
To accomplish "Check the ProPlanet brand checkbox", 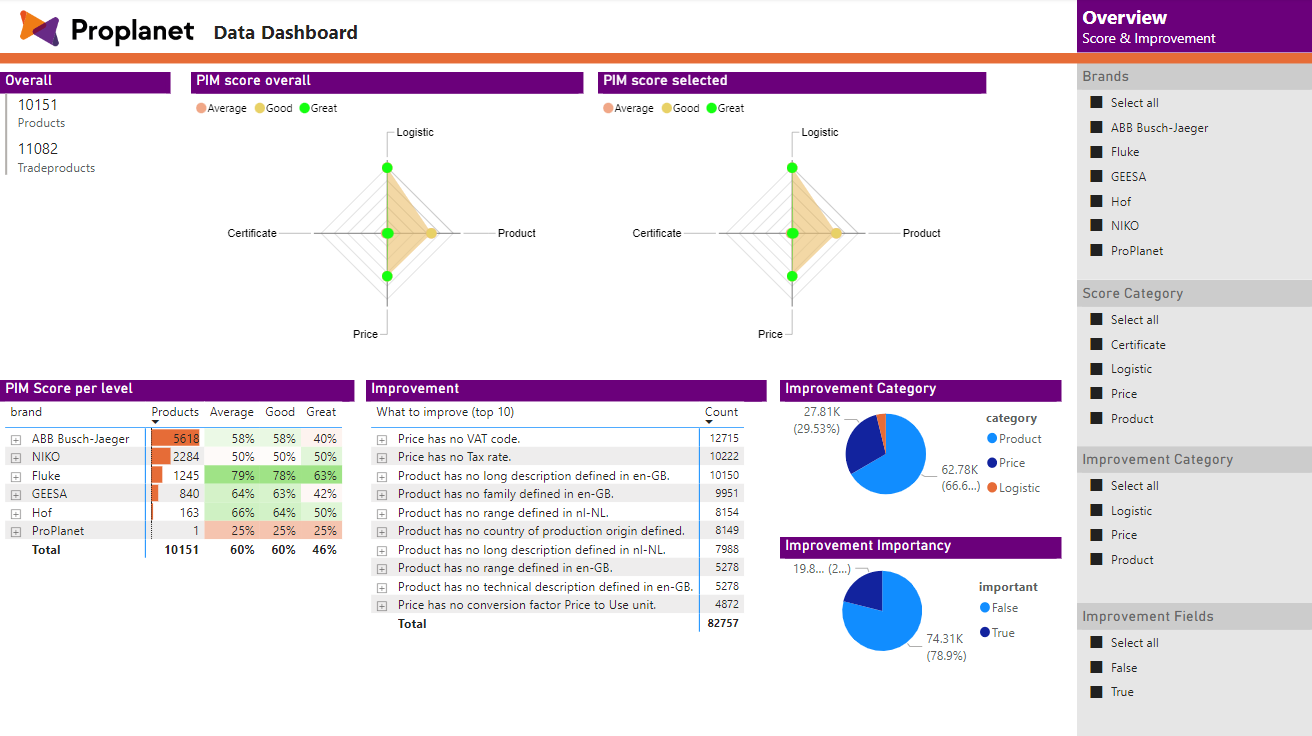I will (1096, 251).
